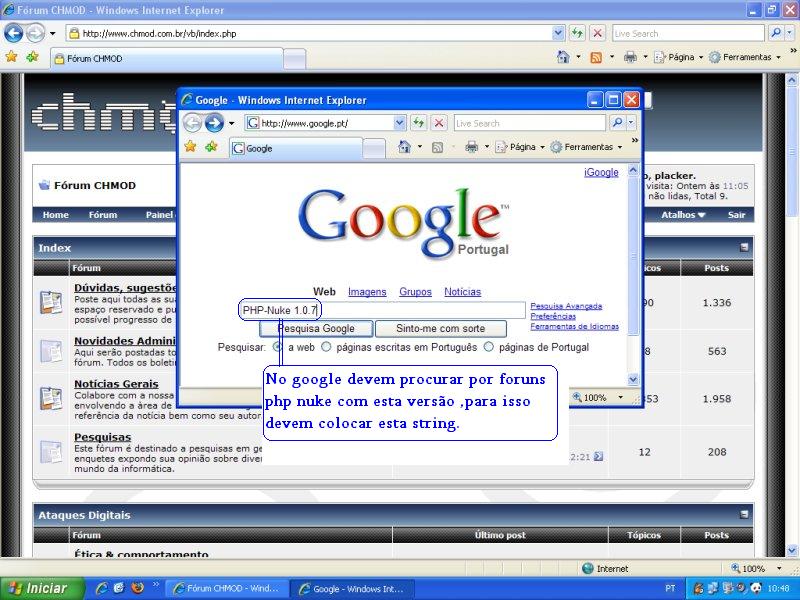Image resolution: width=800 pixels, height=600 pixels.
Task: Open the Notícias Gerais forum
Action: coord(116,384)
